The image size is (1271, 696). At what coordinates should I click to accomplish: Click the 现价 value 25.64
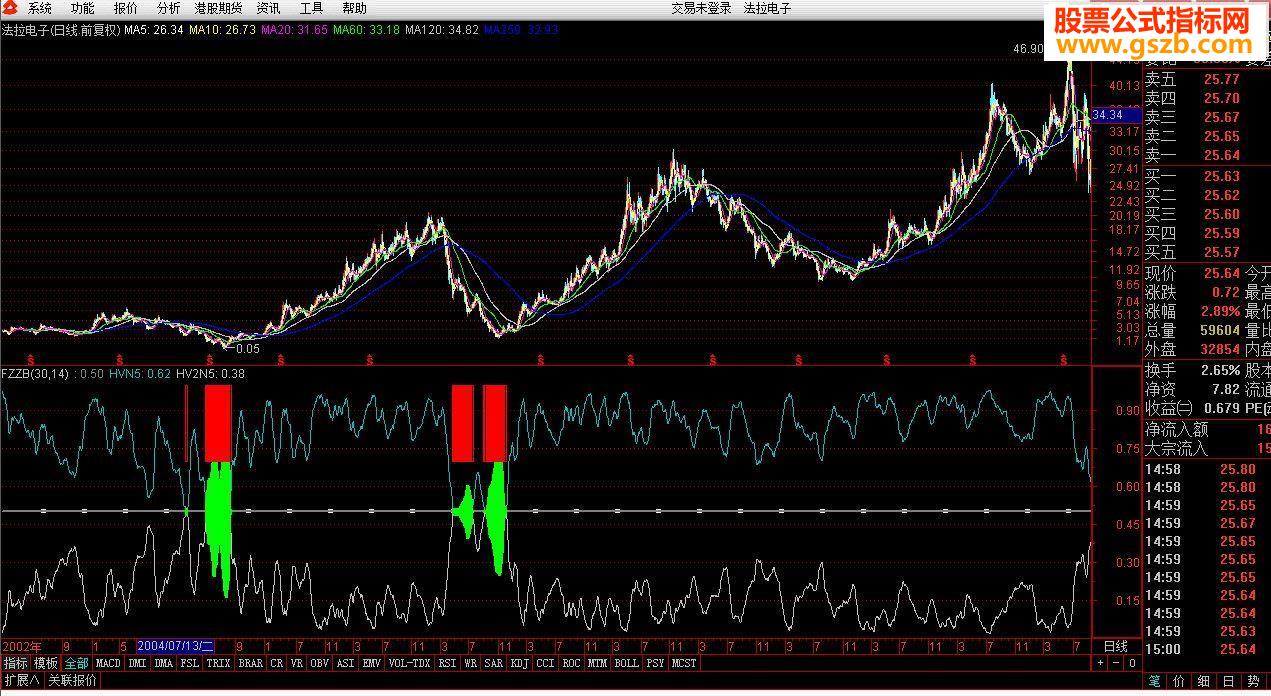pyautogui.click(x=1221, y=273)
